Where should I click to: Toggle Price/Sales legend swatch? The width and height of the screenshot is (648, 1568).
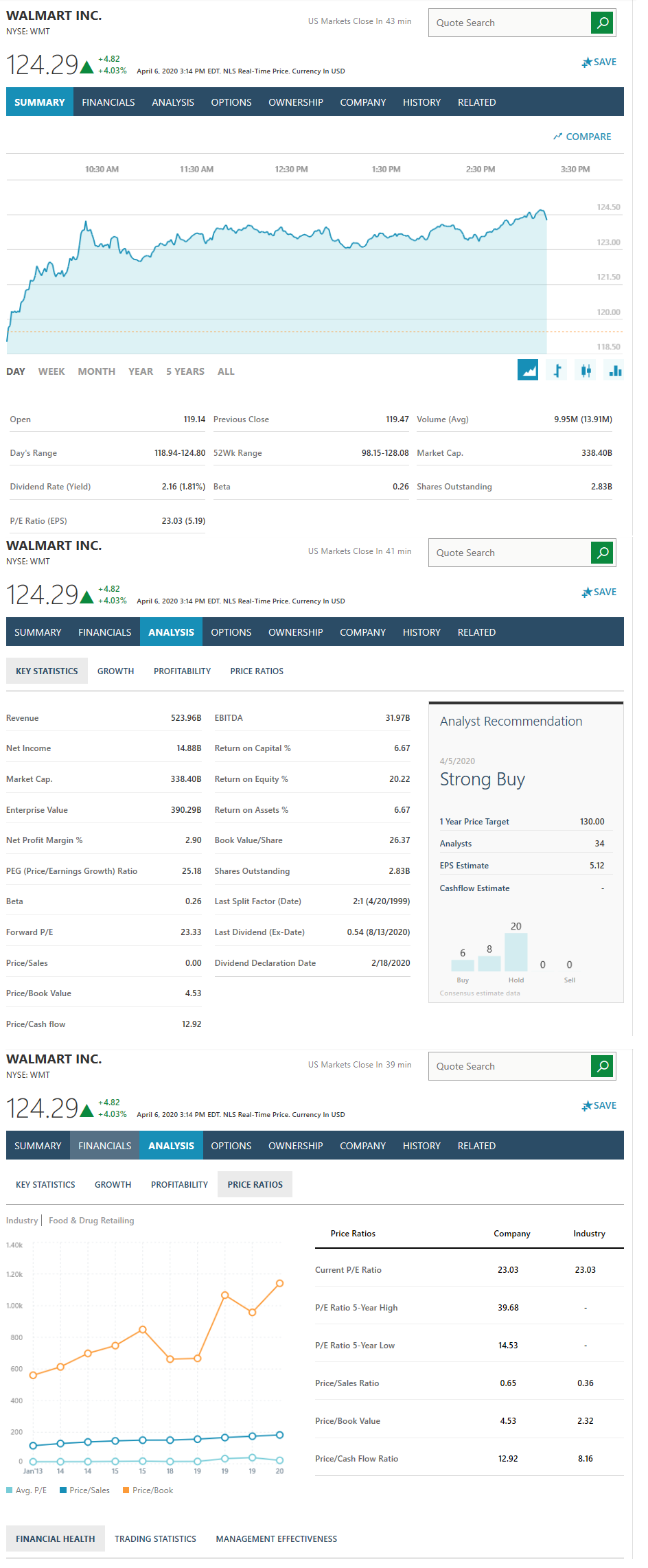(63, 1490)
